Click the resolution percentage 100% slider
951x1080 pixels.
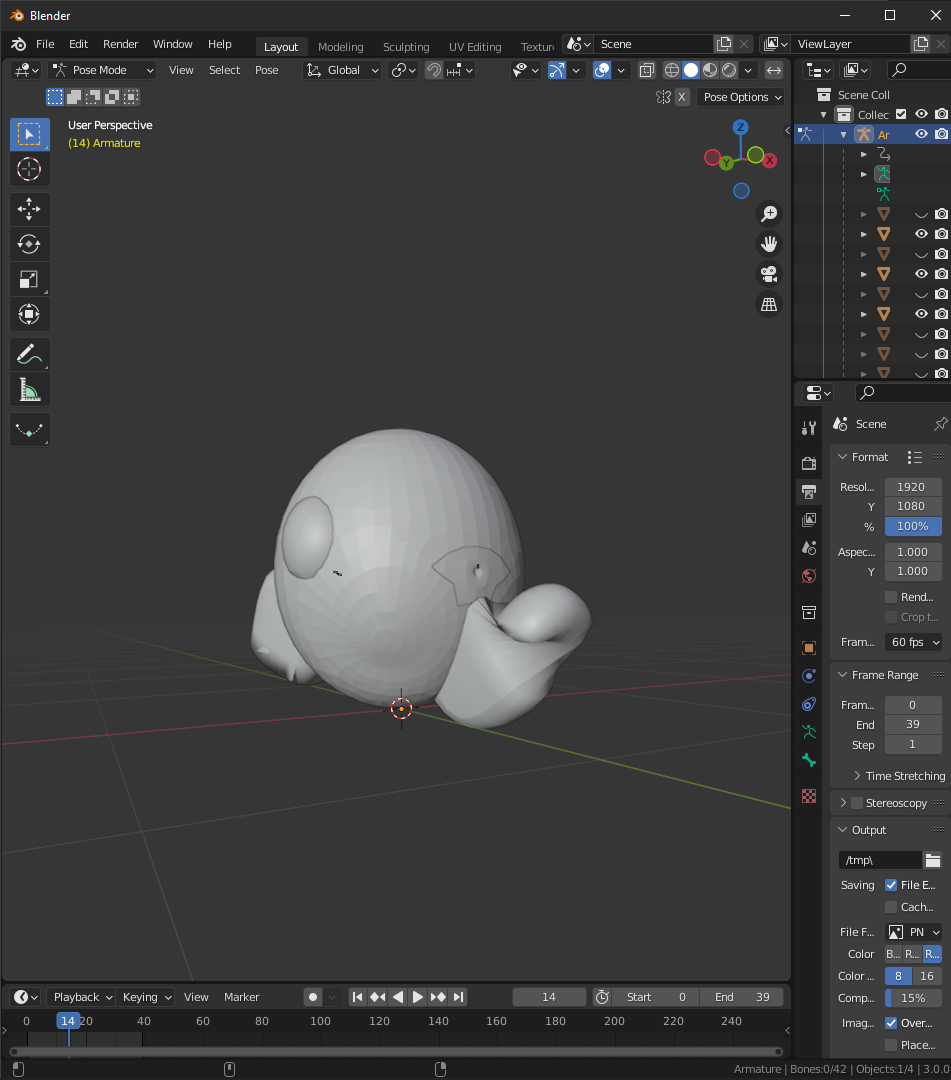pos(913,526)
